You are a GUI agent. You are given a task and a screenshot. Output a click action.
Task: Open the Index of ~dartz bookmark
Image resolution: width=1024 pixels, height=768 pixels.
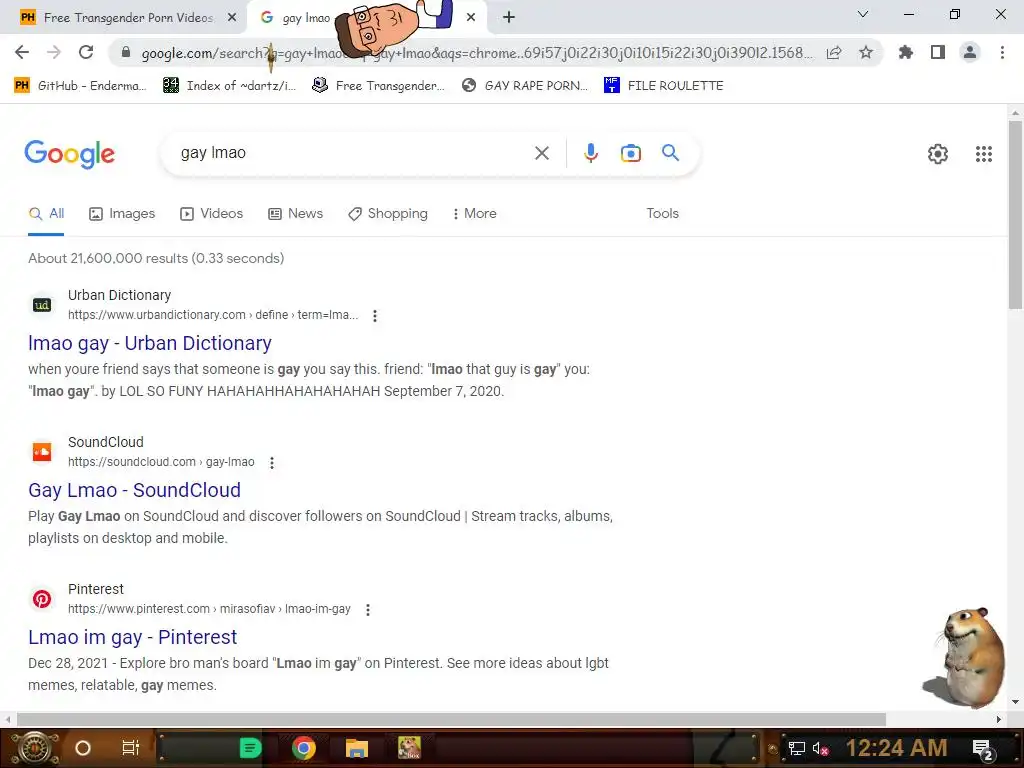click(230, 86)
